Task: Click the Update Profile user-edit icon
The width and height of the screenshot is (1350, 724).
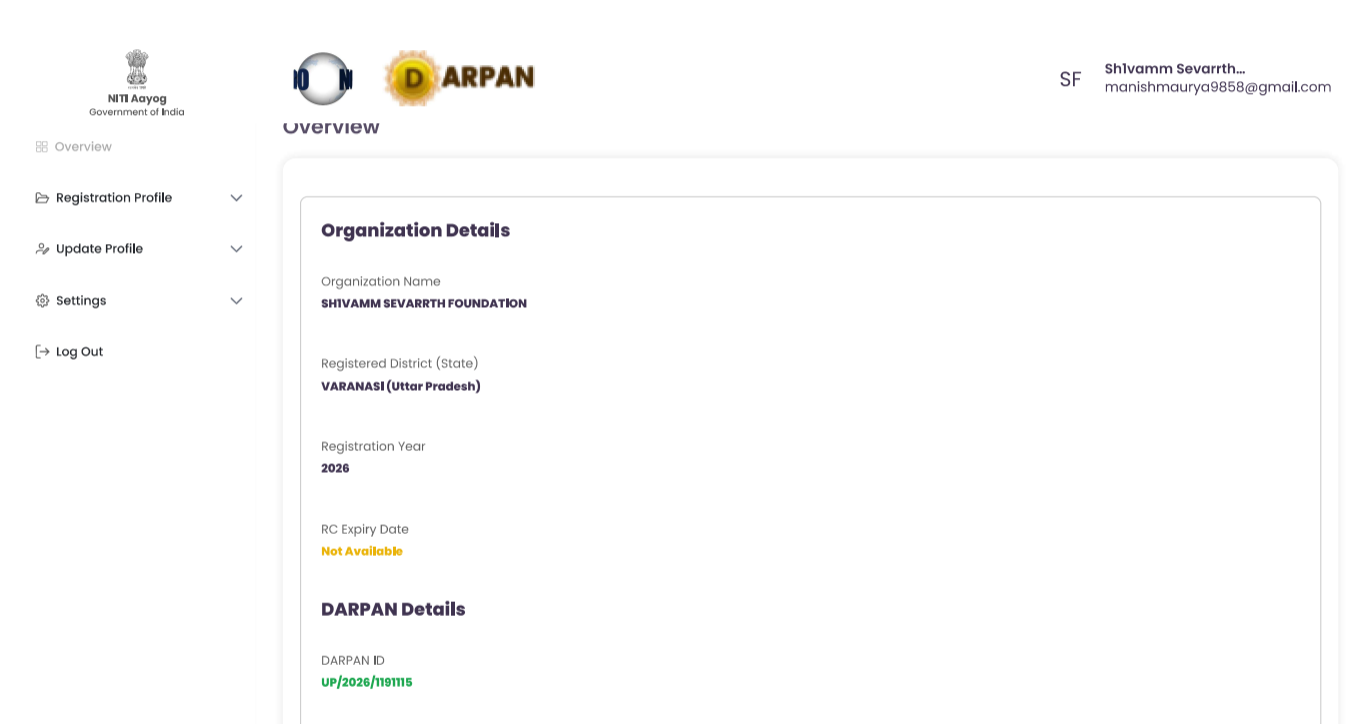Action: [x=42, y=249]
